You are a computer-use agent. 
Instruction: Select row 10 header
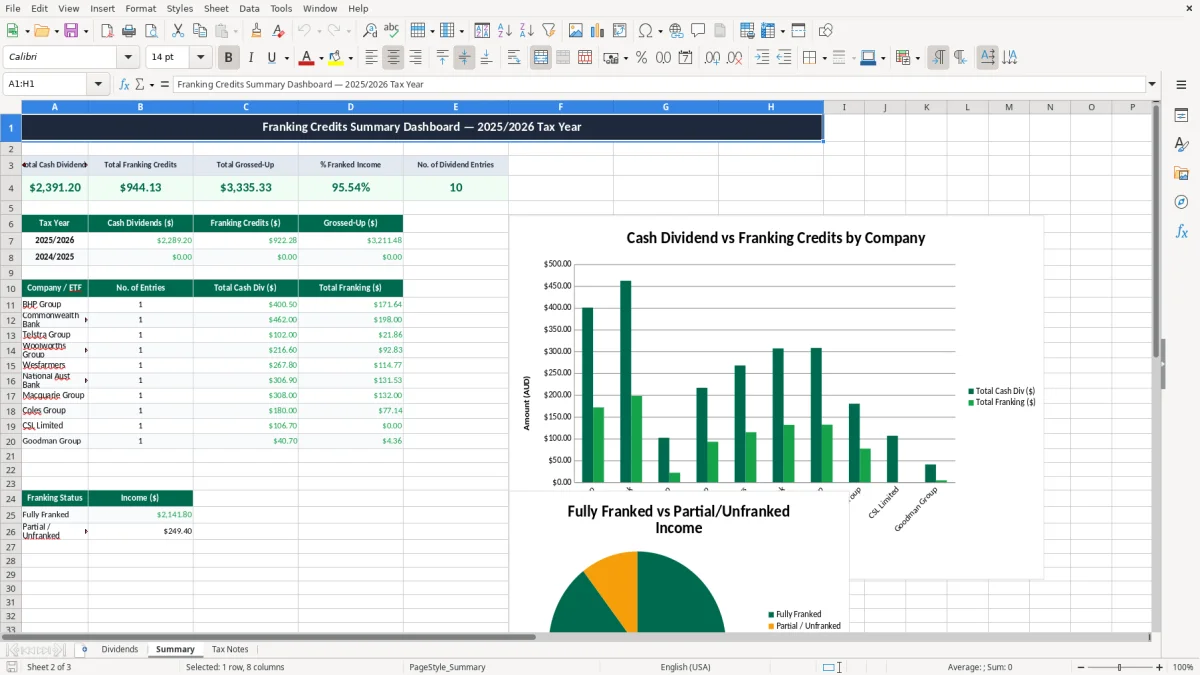click(x=11, y=288)
